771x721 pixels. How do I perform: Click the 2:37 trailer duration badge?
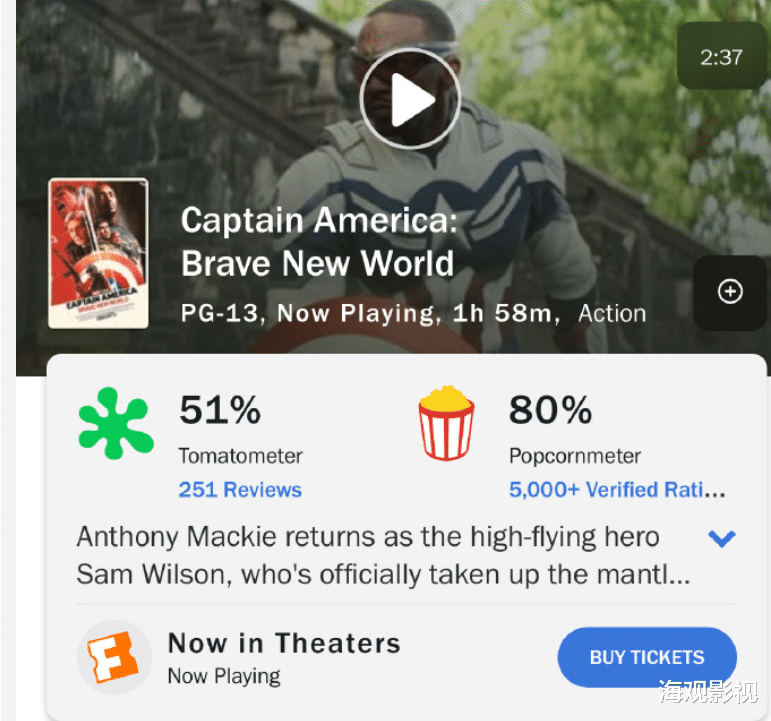pyautogui.click(x=721, y=56)
